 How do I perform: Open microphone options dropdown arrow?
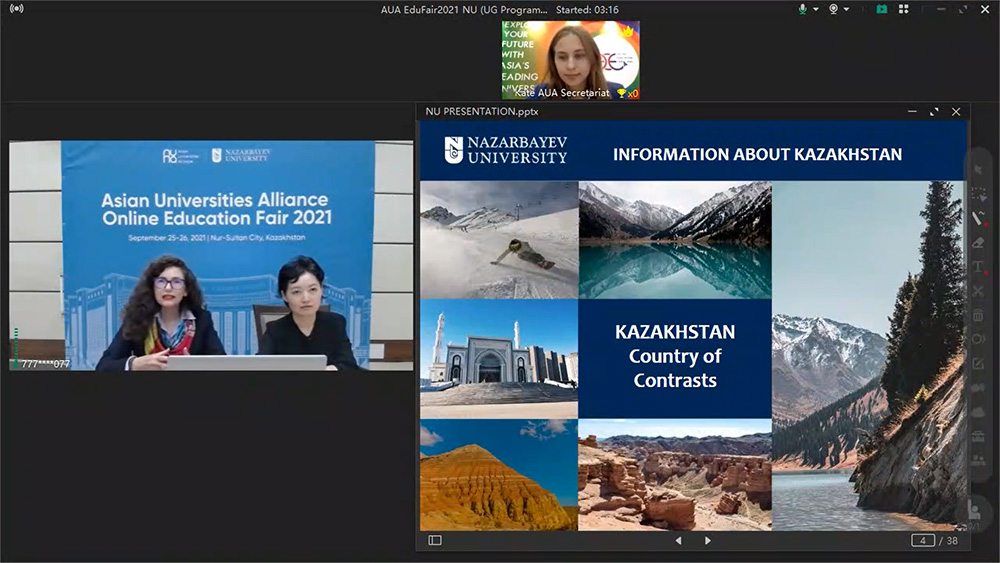point(816,10)
